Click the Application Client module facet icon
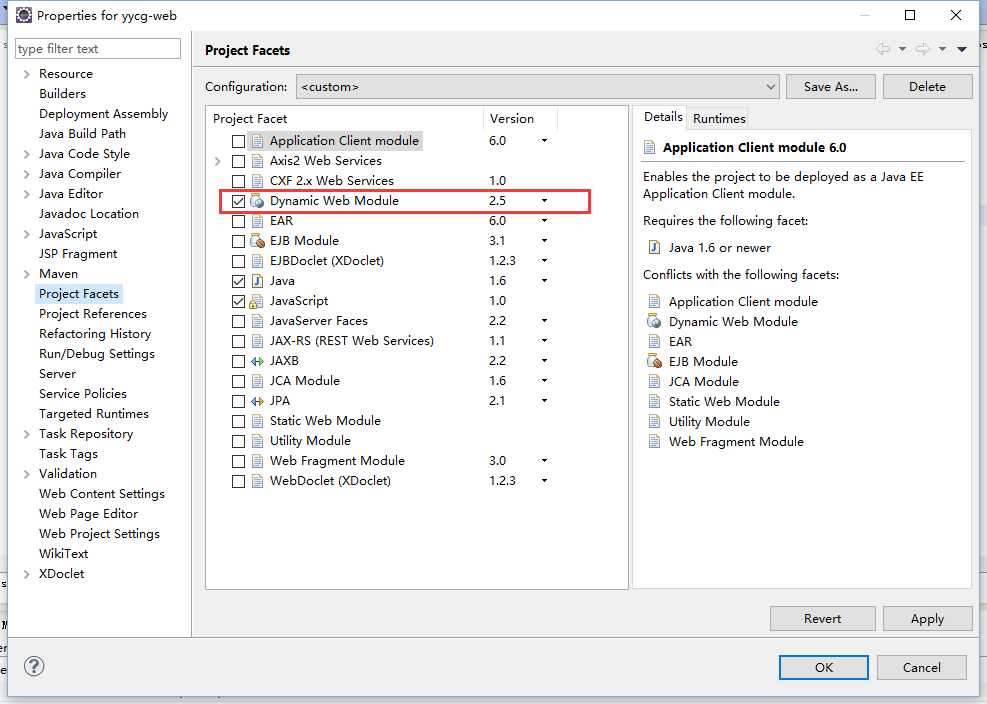The width and height of the screenshot is (987, 704). click(x=257, y=141)
